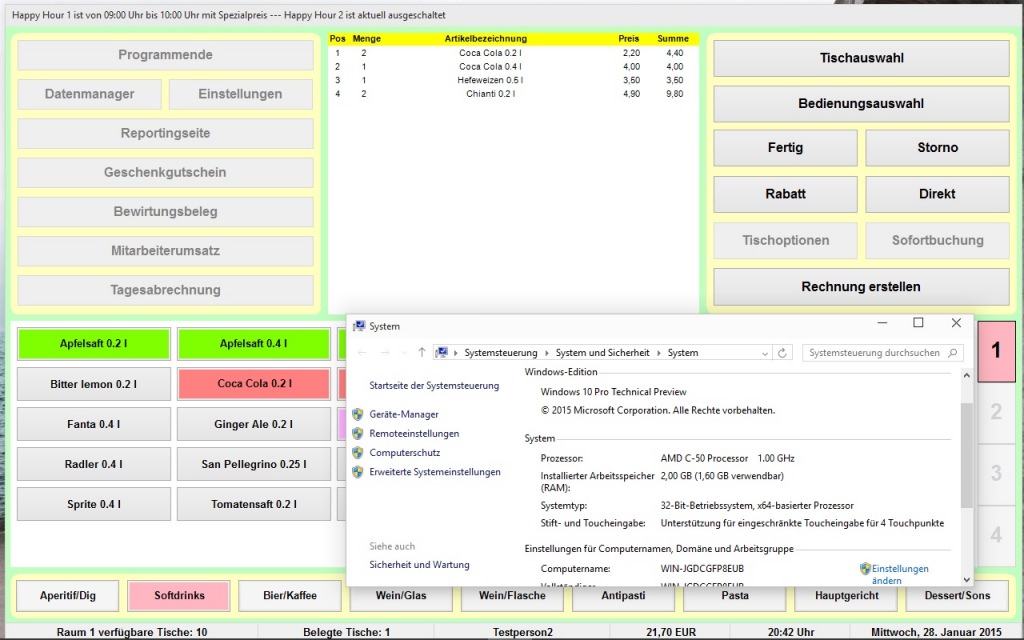This screenshot has height=640, width=1024.
Task: Click the shield icon beside Remoteeinstellungen
Action: [357, 433]
